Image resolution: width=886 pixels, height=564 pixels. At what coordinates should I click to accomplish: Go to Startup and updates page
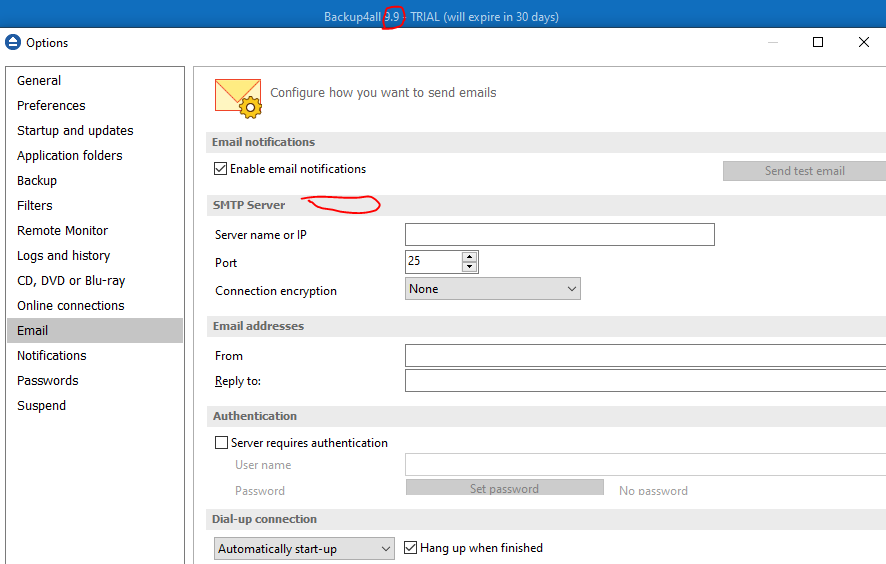pos(95,131)
